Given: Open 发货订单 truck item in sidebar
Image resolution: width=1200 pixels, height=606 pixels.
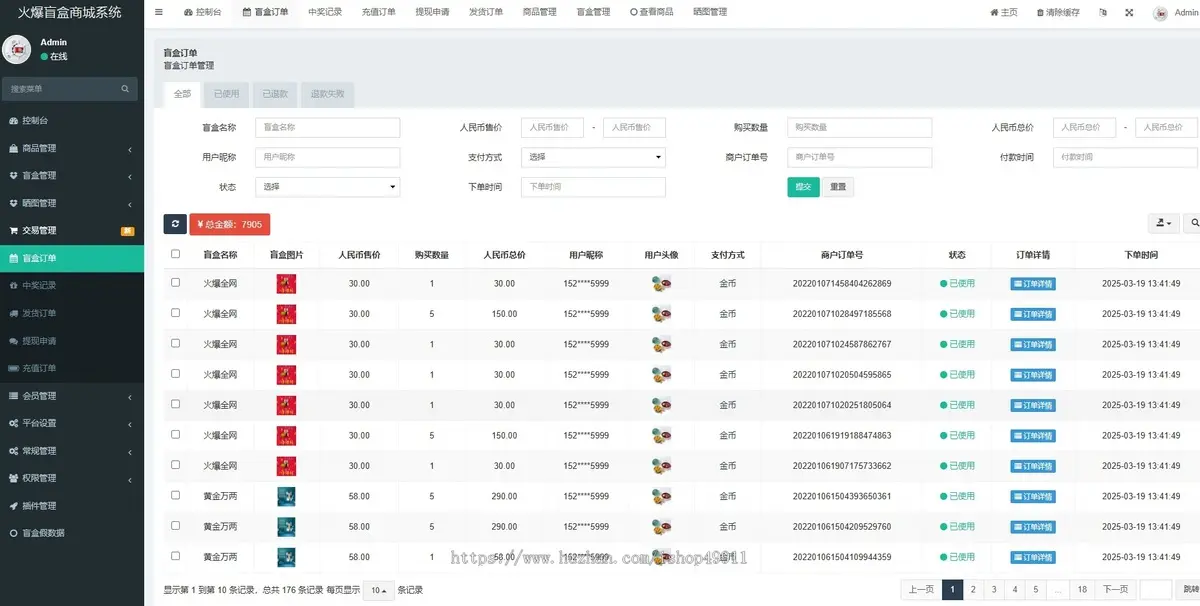Looking at the screenshot, I should [72, 313].
